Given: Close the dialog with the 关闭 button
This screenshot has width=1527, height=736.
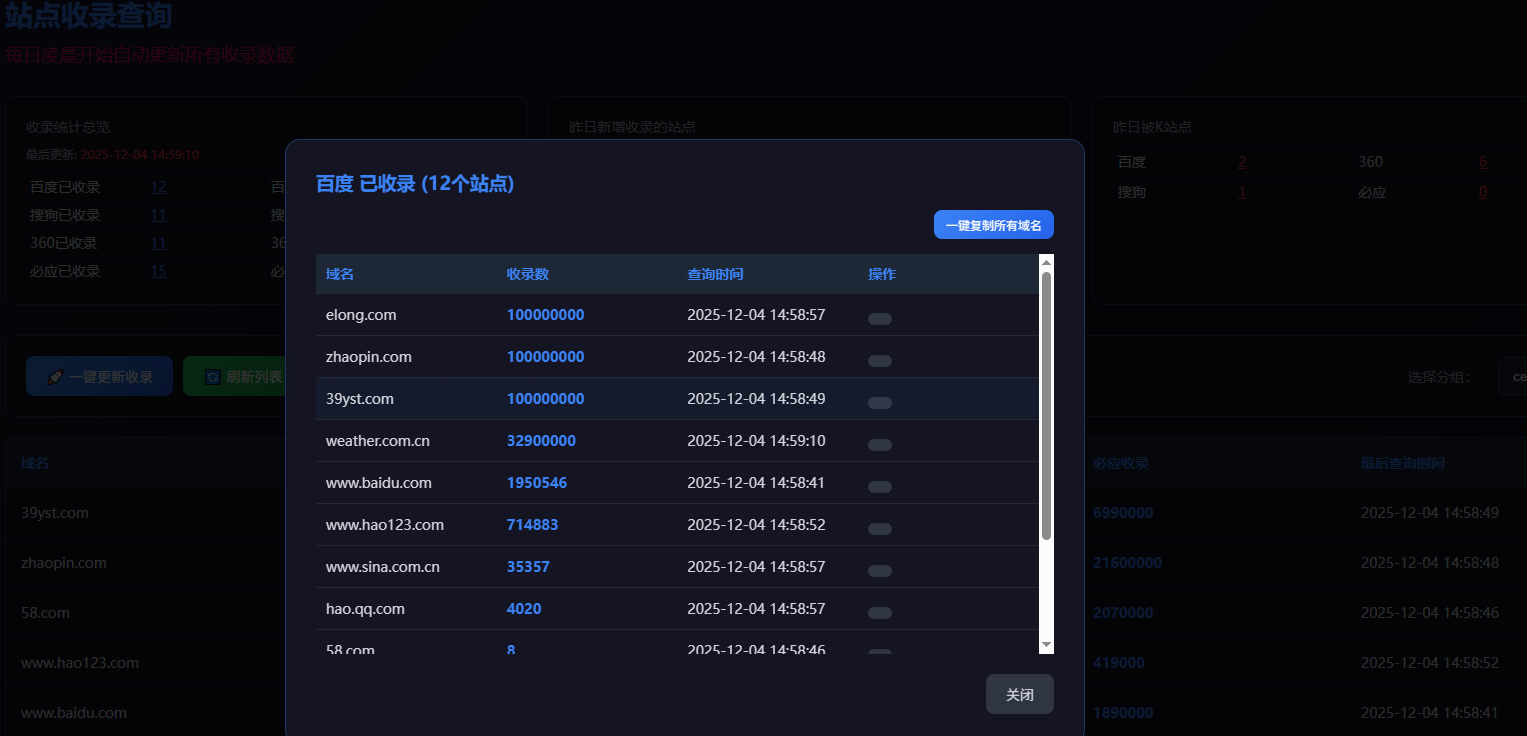Looking at the screenshot, I should pos(1019,694).
